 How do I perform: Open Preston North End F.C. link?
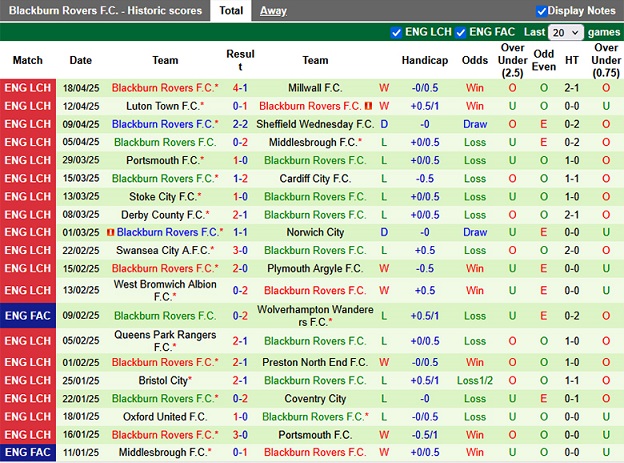315,362
